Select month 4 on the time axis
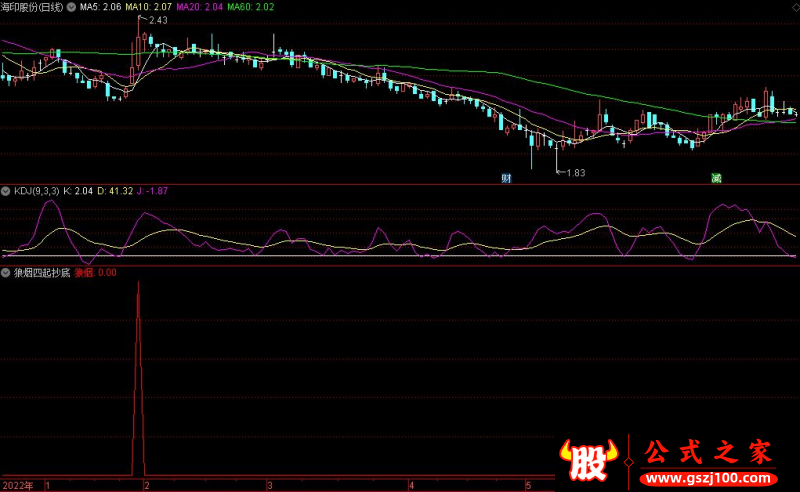 411,485
